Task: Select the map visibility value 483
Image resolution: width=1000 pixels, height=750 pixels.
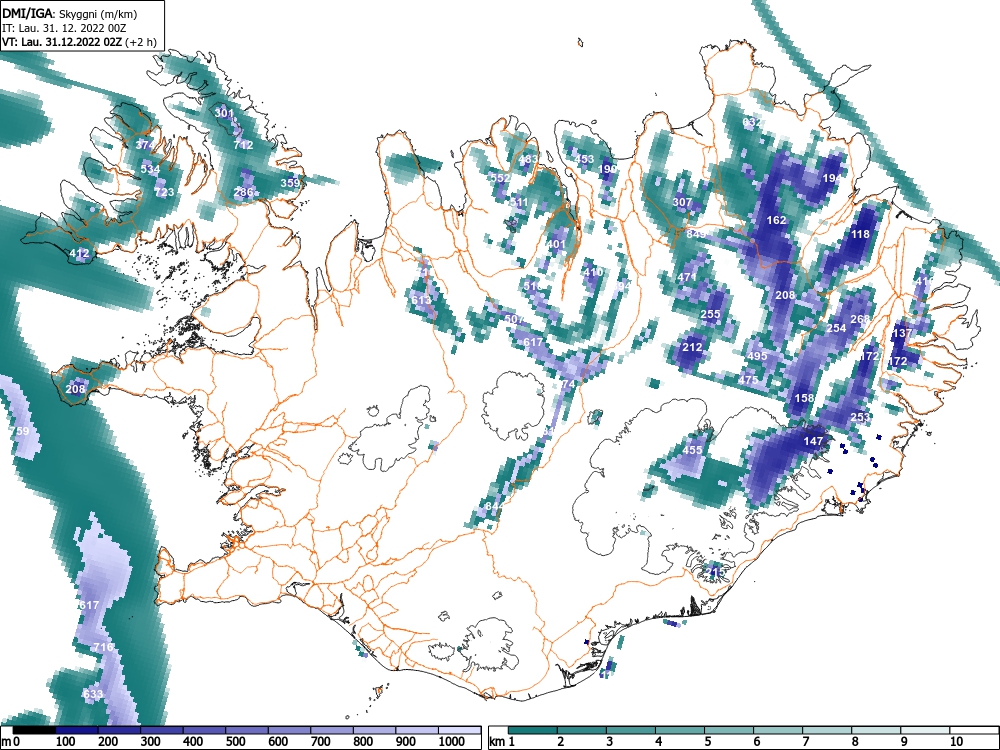Action: pyautogui.click(x=528, y=159)
